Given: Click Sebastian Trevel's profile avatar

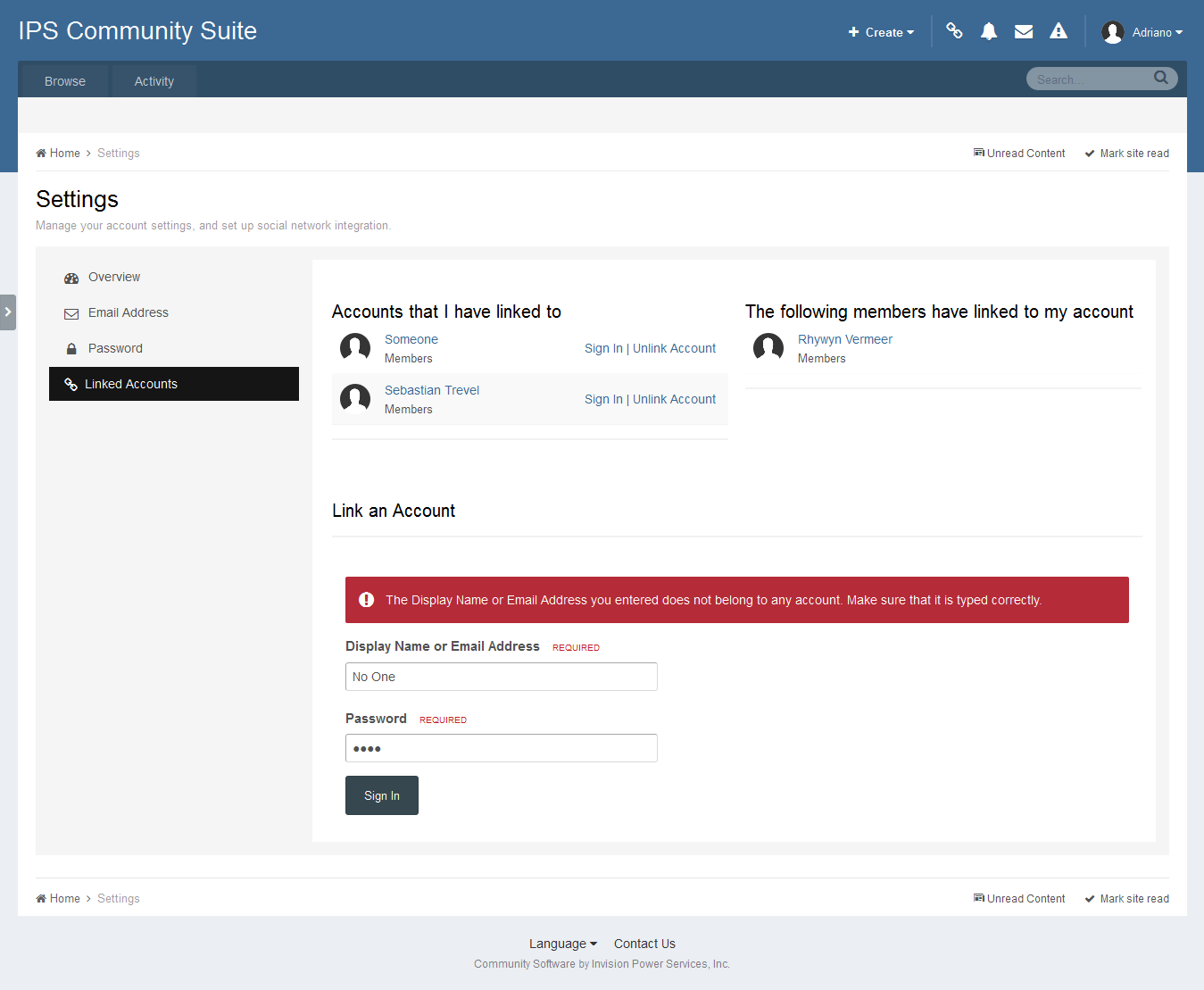Looking at the screenshot, I should coord(355,399).
